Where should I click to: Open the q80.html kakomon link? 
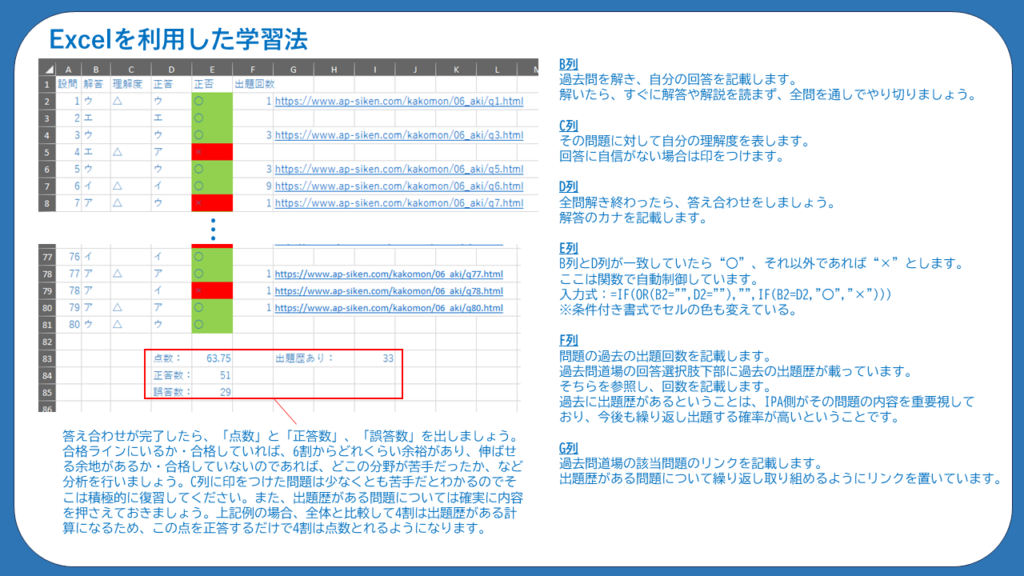click(x=389, y=307)
